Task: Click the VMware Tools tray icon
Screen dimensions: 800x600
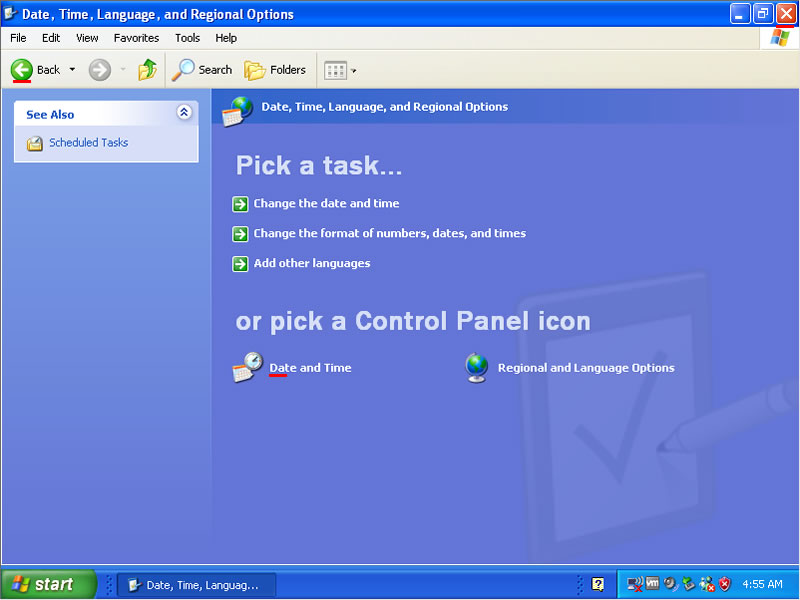Action: tap(652, 584)
